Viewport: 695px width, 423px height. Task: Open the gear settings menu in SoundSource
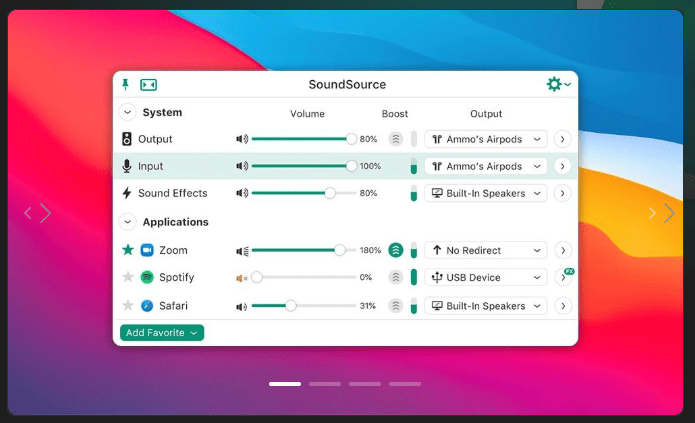558,84
